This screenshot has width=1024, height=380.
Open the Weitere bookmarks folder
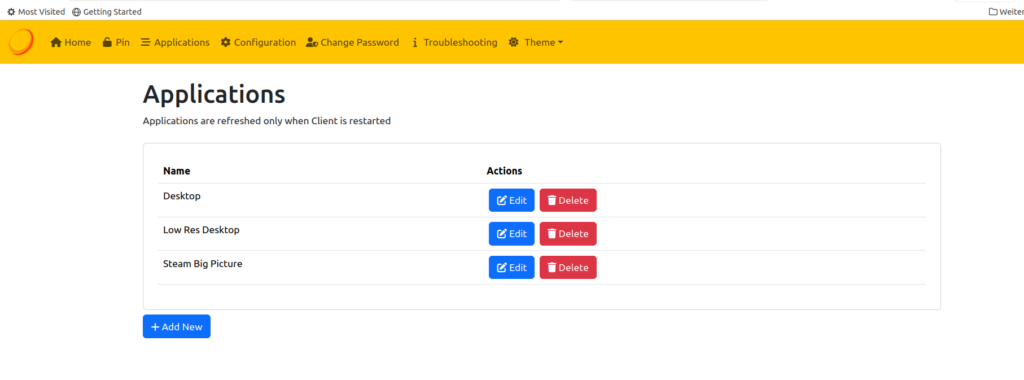click(x=1006, y=12)
